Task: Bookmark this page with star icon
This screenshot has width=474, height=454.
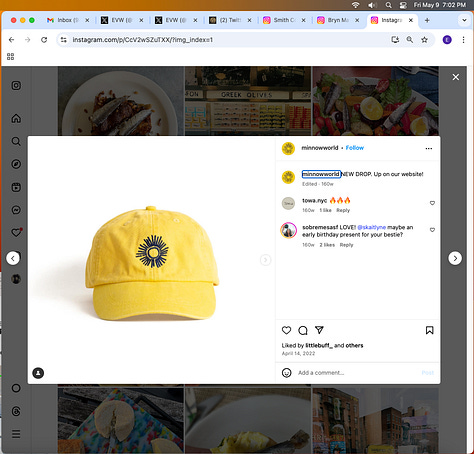Action: tap(424, 40)
